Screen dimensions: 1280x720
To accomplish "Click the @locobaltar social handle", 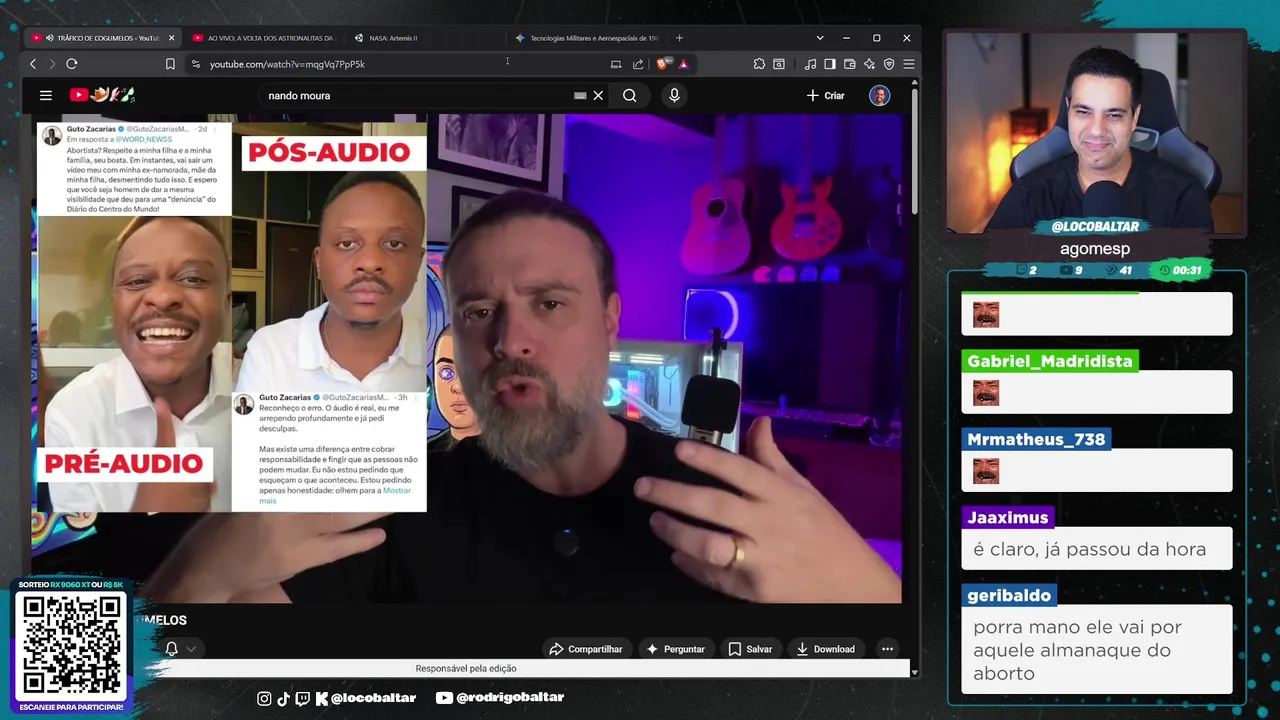I will point(373,698).
